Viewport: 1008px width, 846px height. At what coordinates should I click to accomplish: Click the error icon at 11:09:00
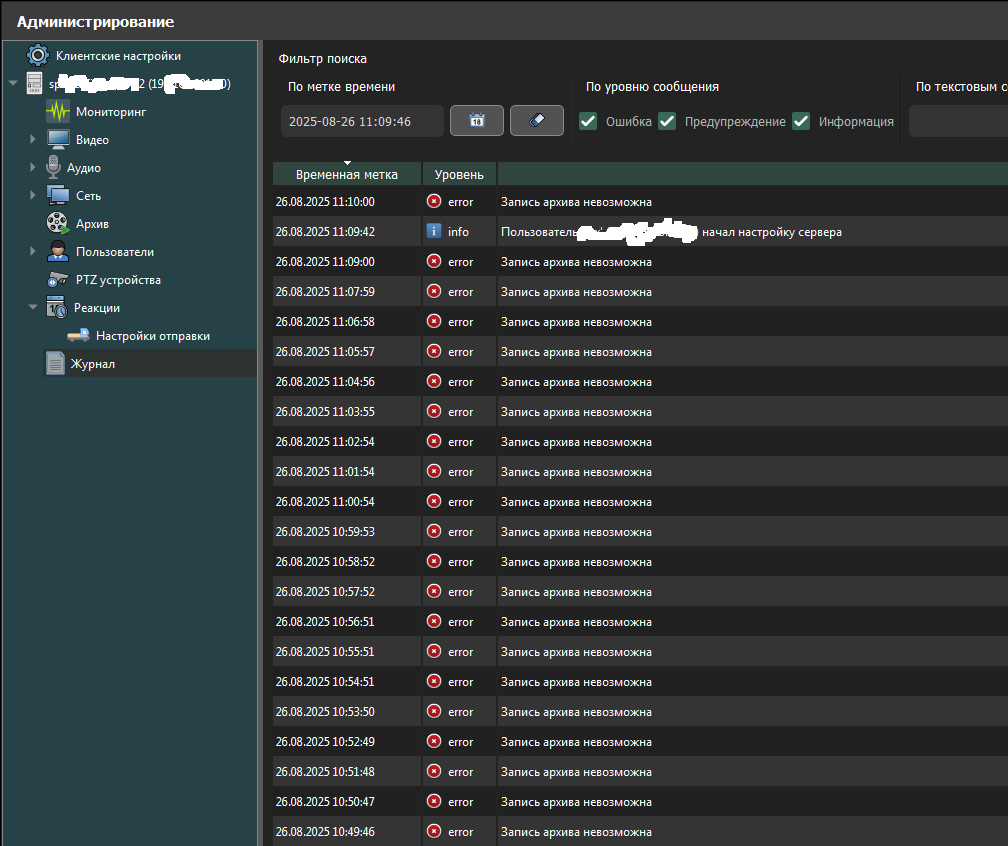tap(434, 261)
